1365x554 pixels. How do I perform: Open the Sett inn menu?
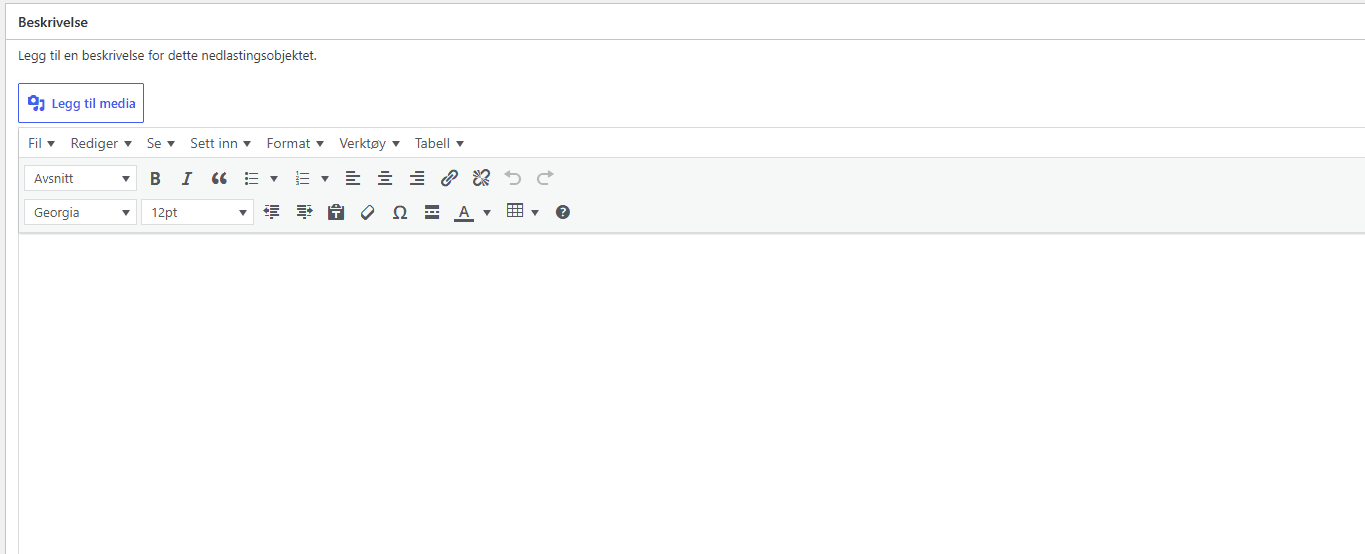point(221,143)
